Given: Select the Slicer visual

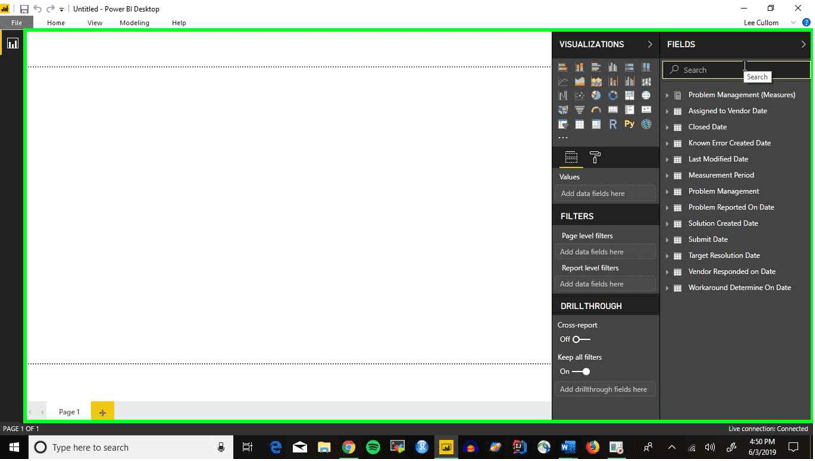Looking at the screenshot, I should point(563,124).
